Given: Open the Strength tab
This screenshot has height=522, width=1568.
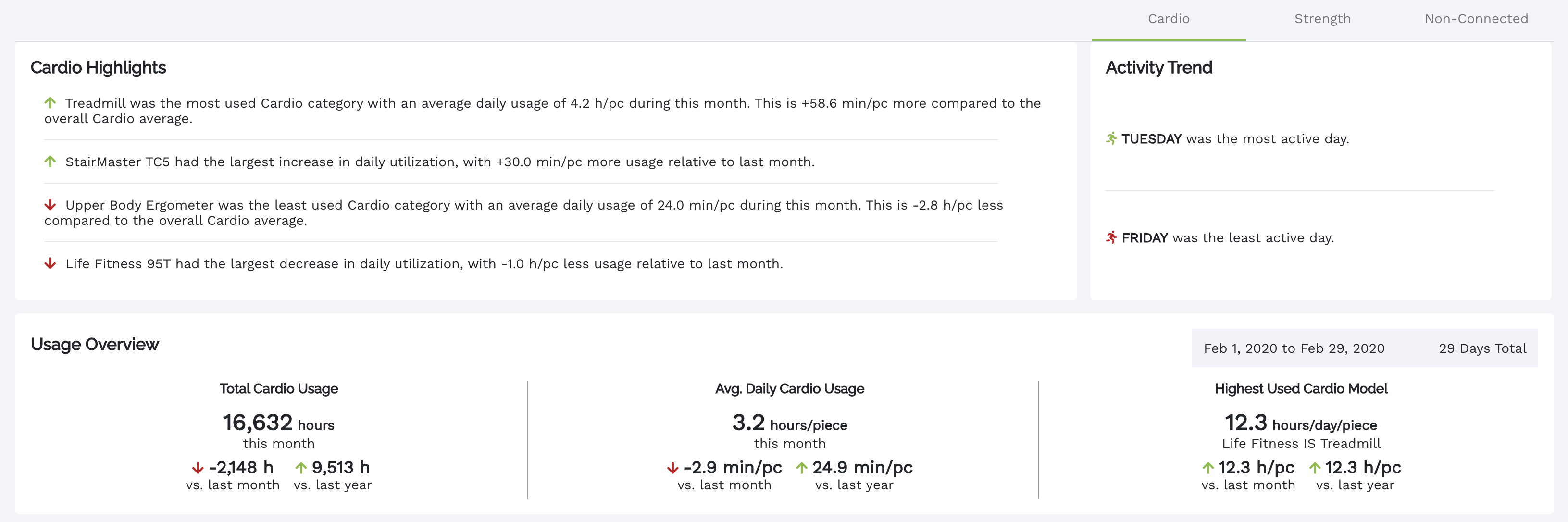Looking at the screenshot, I should (1322, 19).
